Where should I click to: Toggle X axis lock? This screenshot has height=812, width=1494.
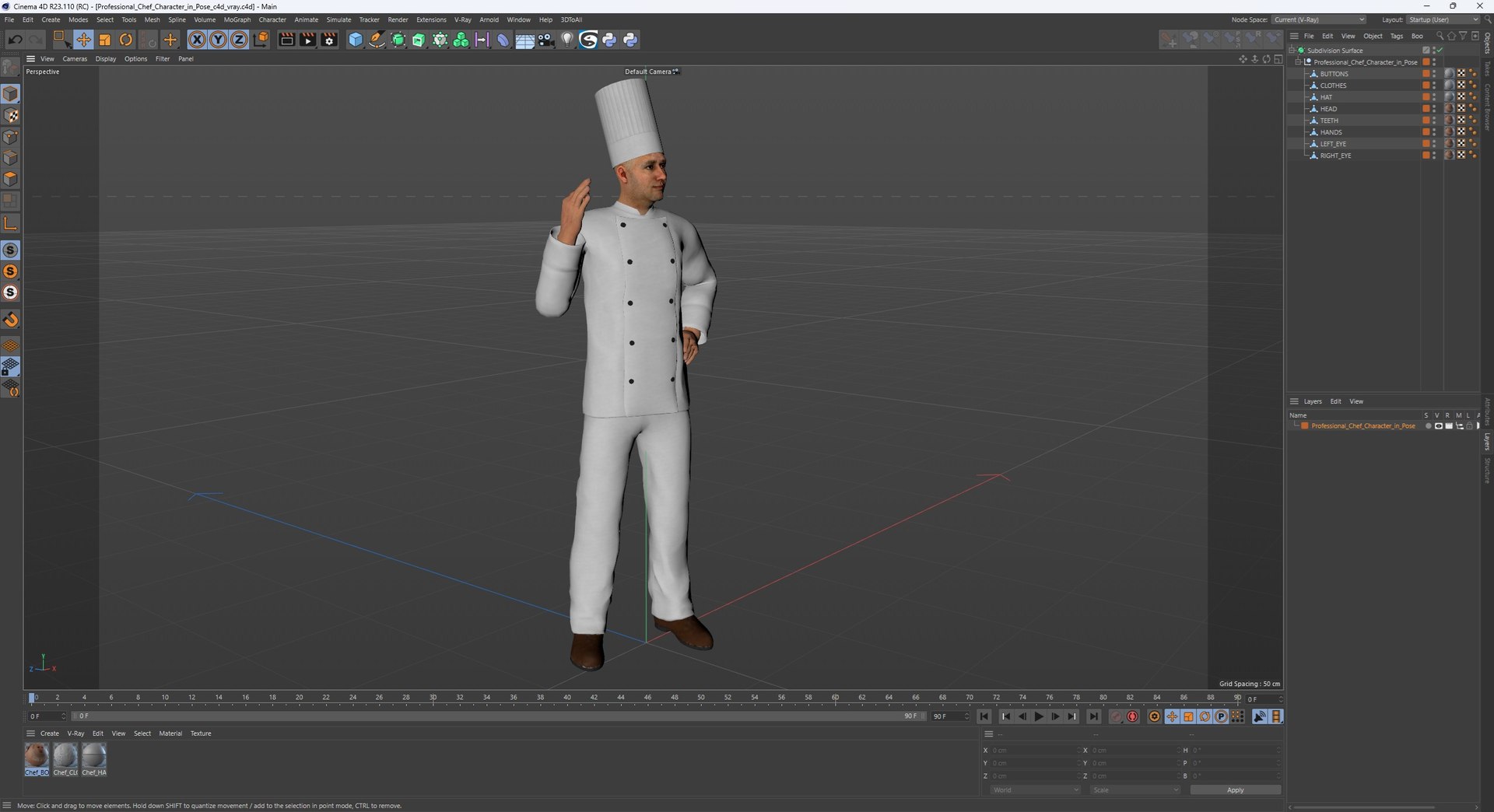[198, 40]
